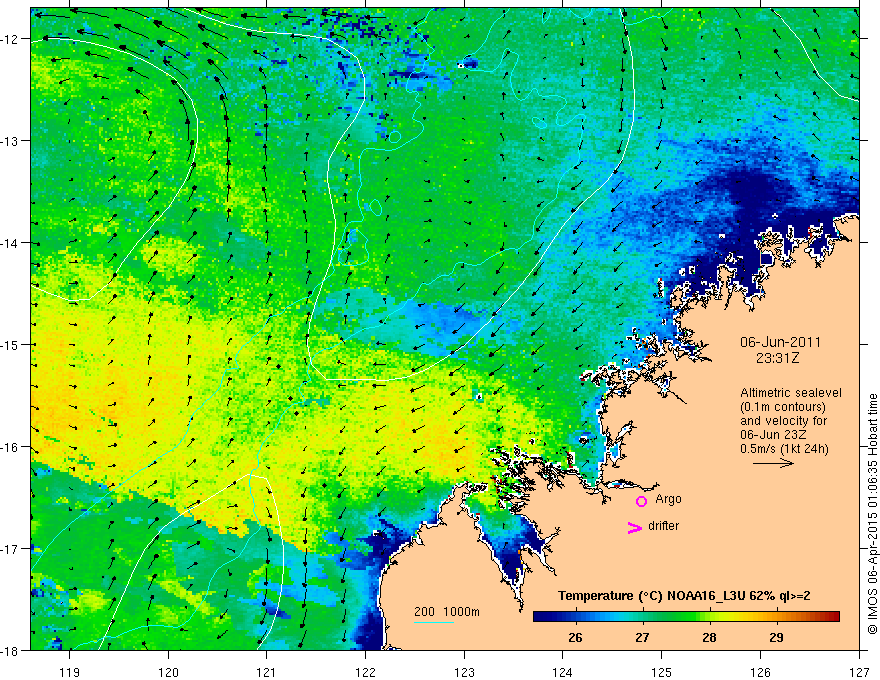This screenshot has height=680, width=880.
Task: Click longitude axis label 119
Action: point(70,672)
